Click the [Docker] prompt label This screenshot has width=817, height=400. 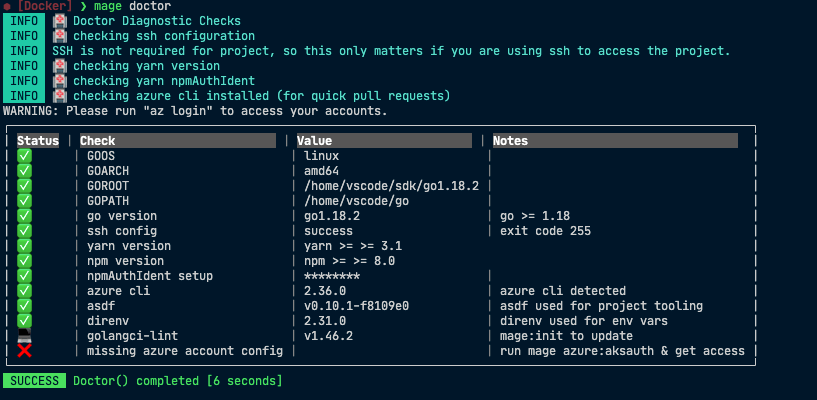coord(48,6)
